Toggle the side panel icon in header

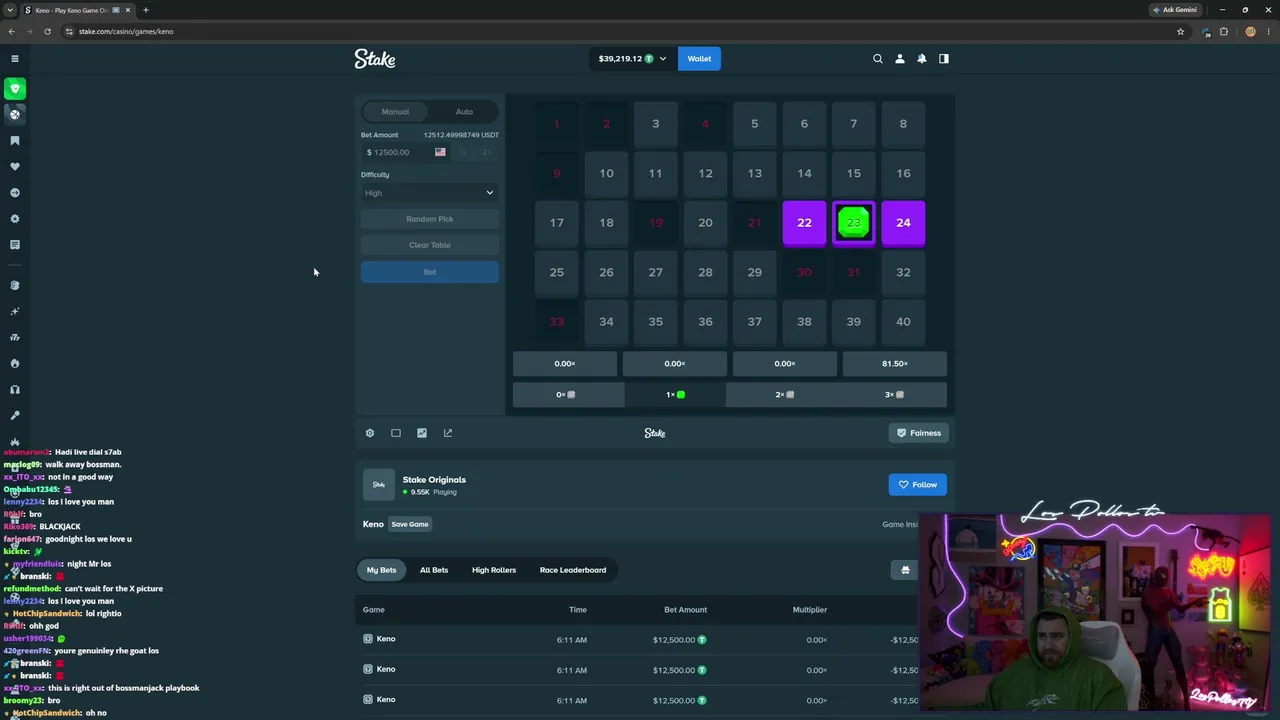click(x=944, y=59)
